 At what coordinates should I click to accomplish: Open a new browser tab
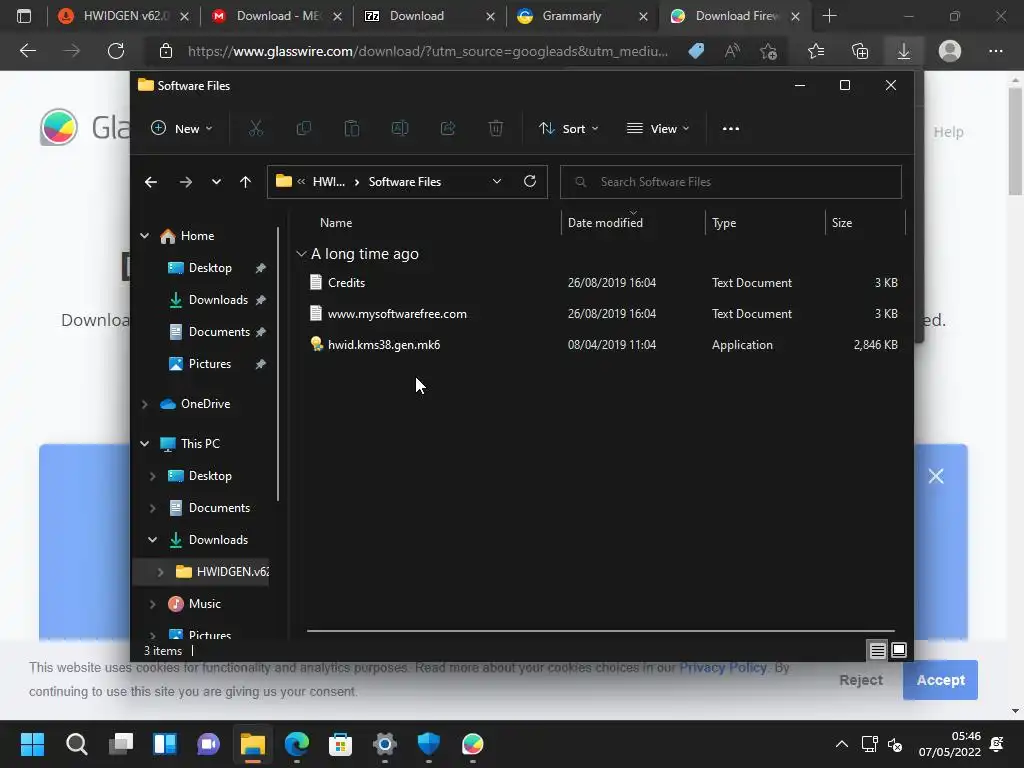click(x=829, y=16)
